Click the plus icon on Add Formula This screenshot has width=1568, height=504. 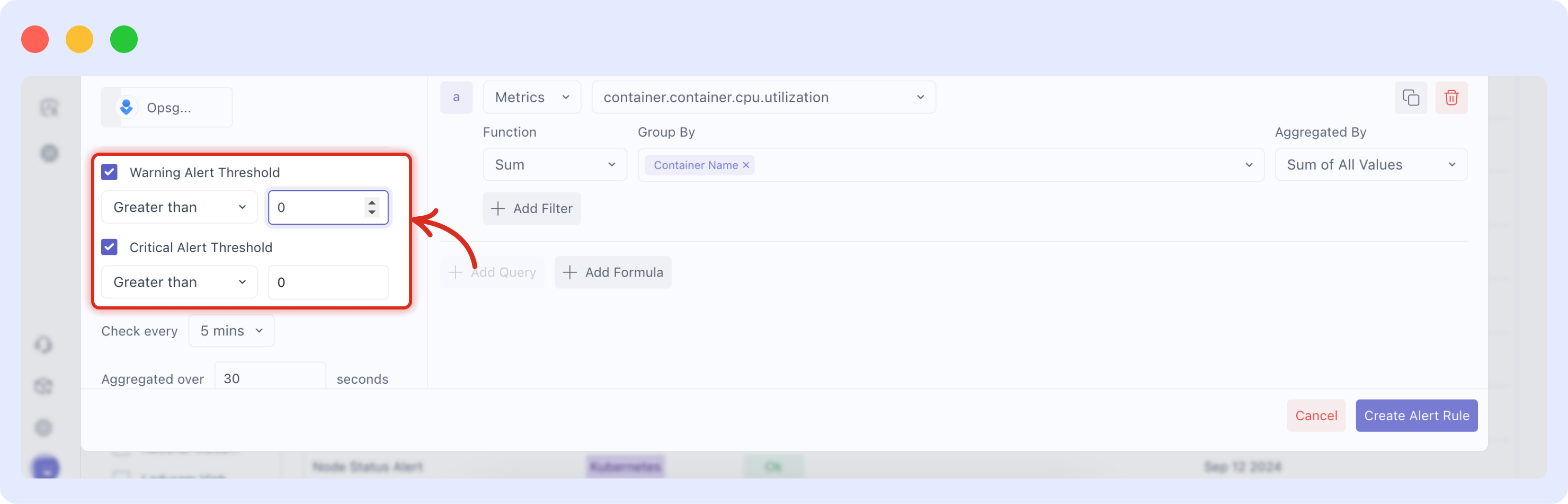coord(570,273)
